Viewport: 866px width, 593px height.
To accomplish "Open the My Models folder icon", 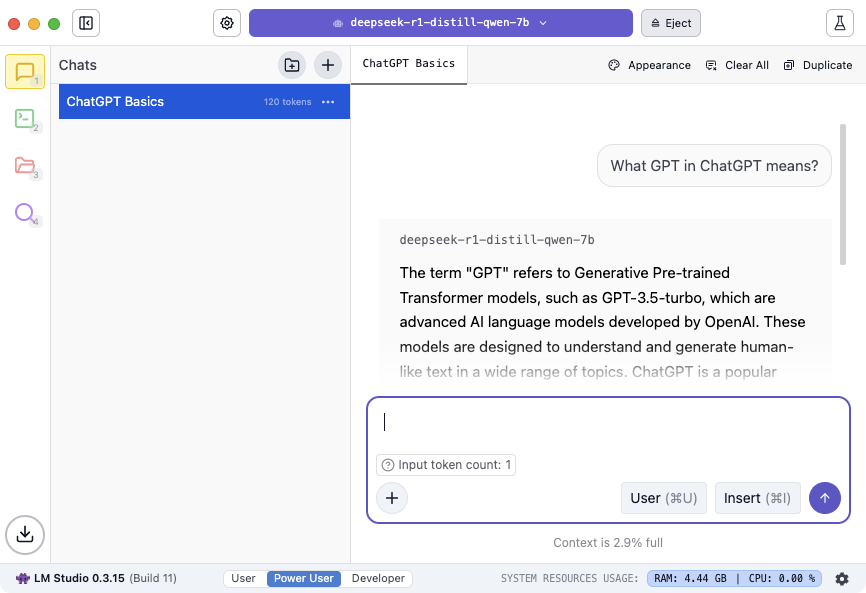I will [x=25, y=165].
